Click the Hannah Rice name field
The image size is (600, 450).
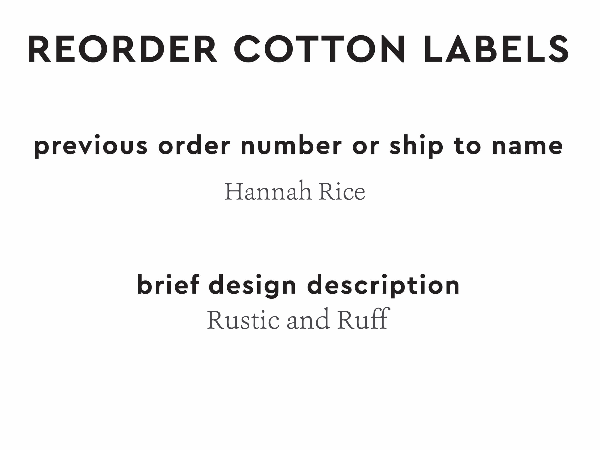[295, 191]
